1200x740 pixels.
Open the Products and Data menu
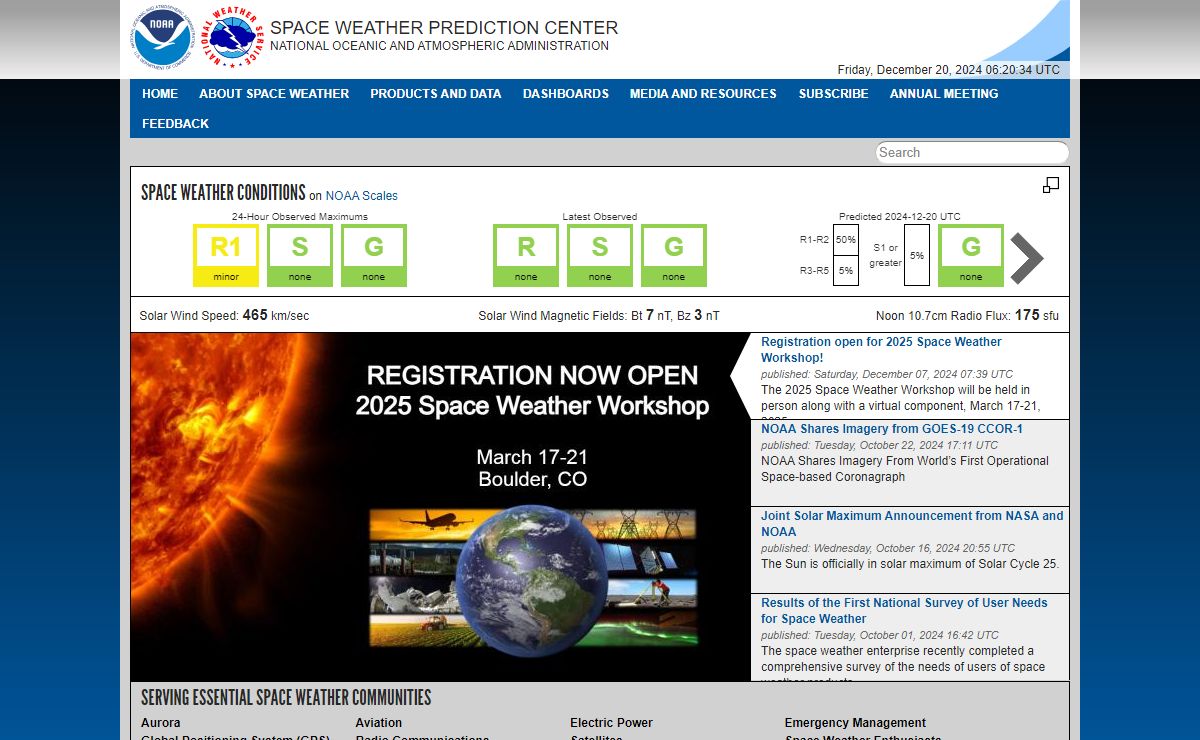[x=435, y=94]
